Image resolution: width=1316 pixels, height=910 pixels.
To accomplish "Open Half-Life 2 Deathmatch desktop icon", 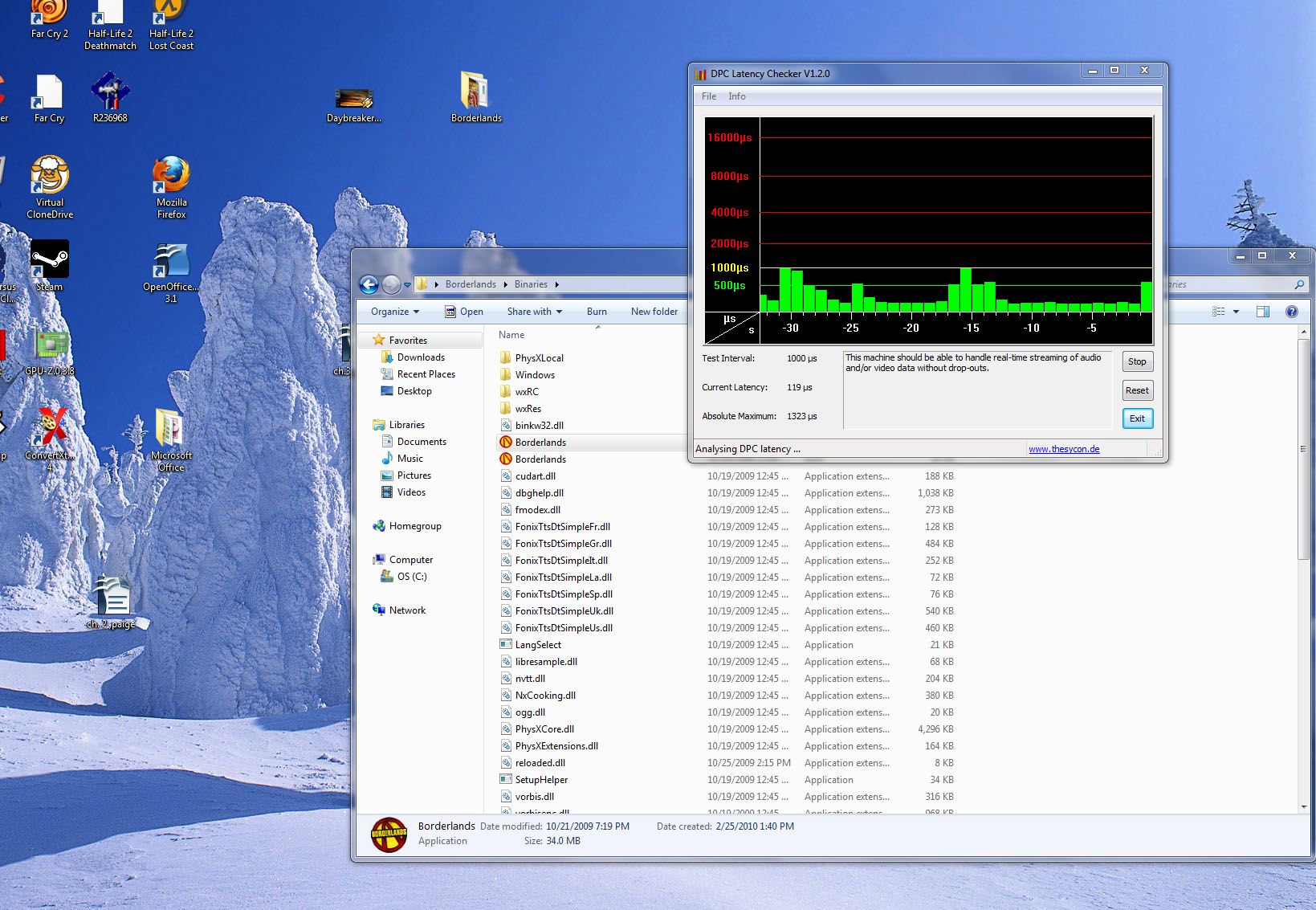I will (x=110, y=25).
